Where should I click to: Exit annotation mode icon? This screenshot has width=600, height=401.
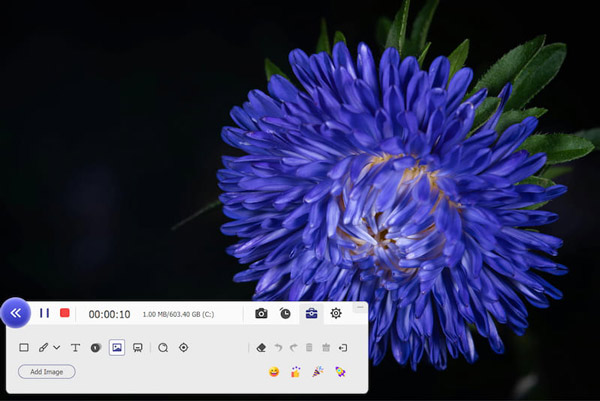[343, 347]
